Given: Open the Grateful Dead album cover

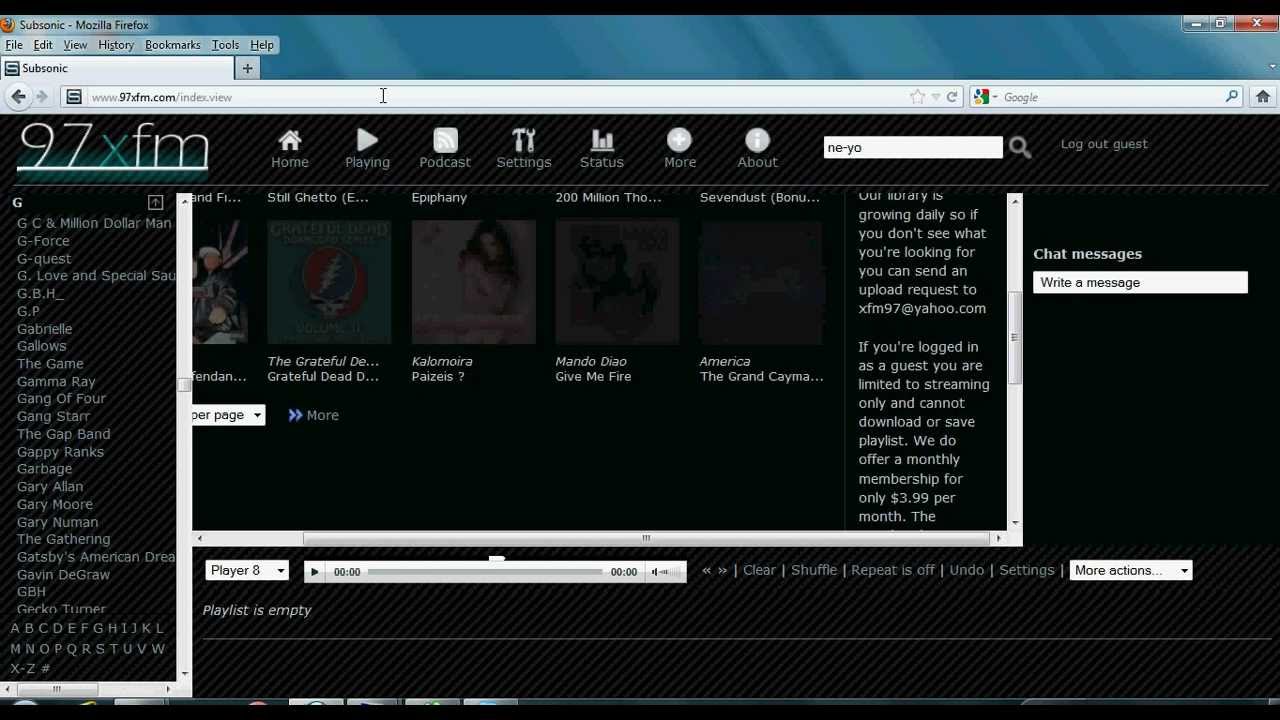Looking at the screenshot, I should 329,283.
